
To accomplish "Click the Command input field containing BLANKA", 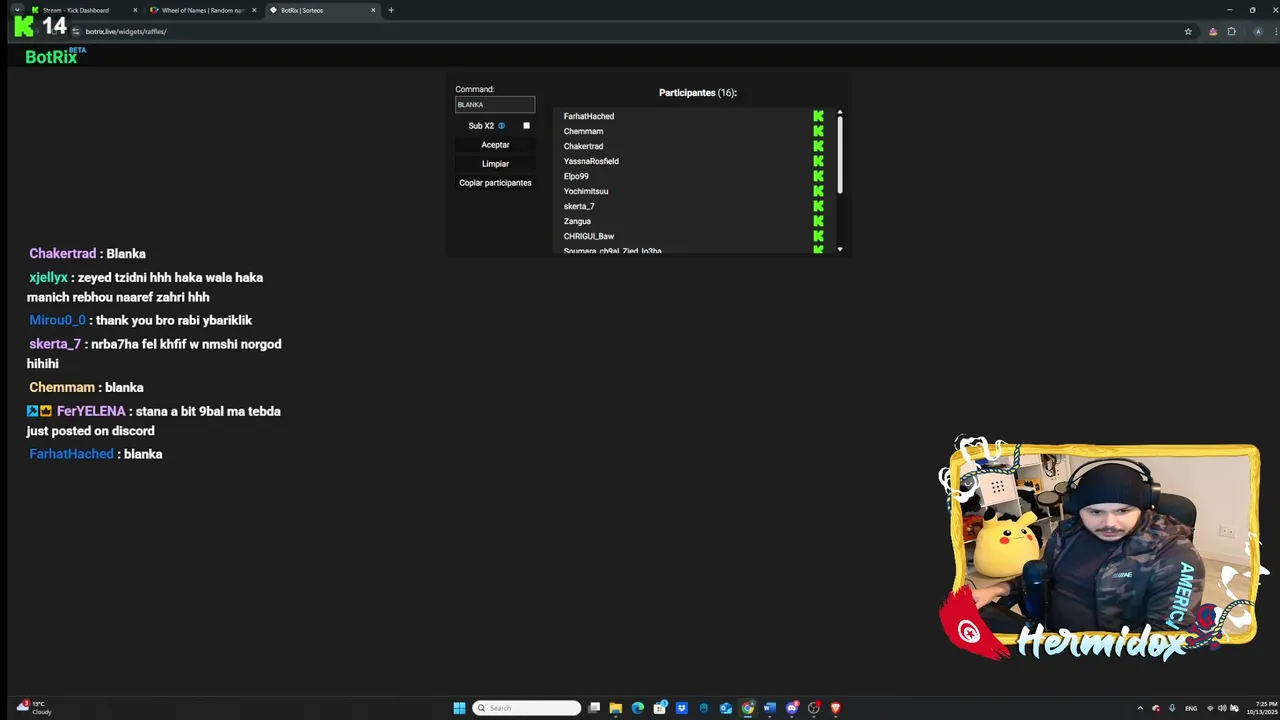I will tap(495, 105).
